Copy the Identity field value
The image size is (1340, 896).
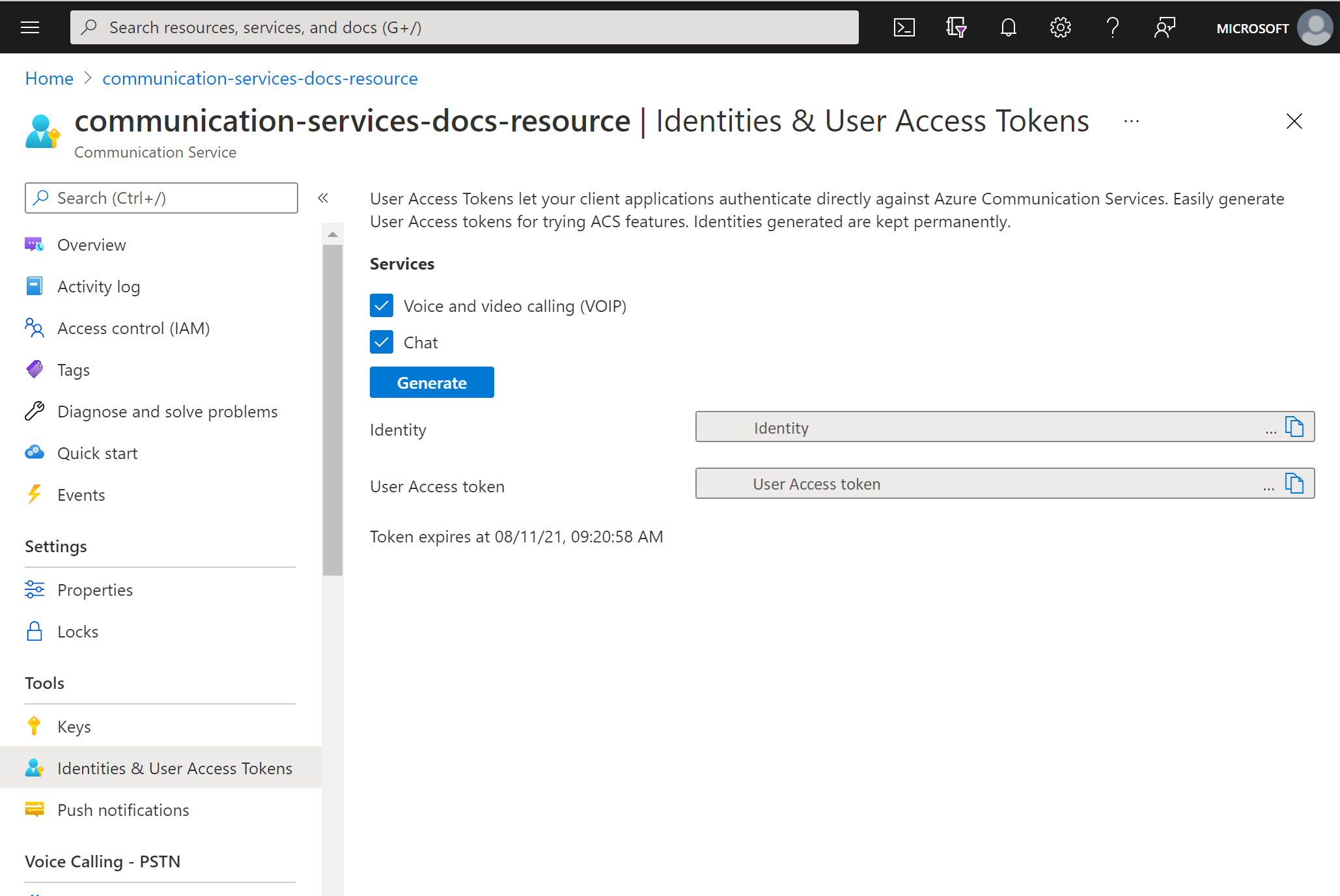click(x=1296, y=428)
